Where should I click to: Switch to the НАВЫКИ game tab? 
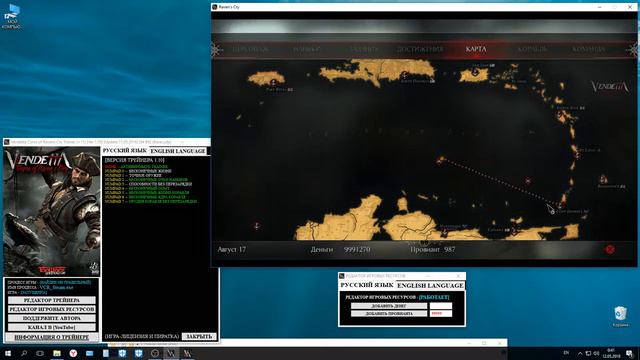point(307,49)
